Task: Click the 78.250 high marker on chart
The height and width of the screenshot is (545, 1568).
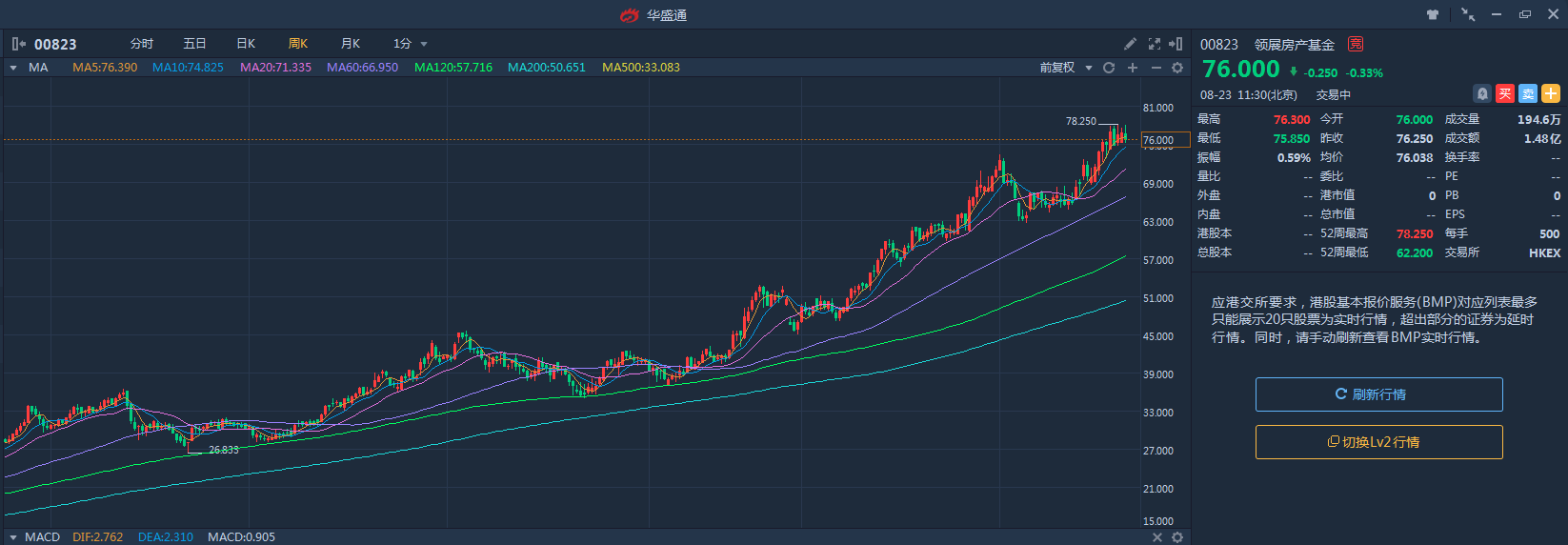Action: point(1080,121)
